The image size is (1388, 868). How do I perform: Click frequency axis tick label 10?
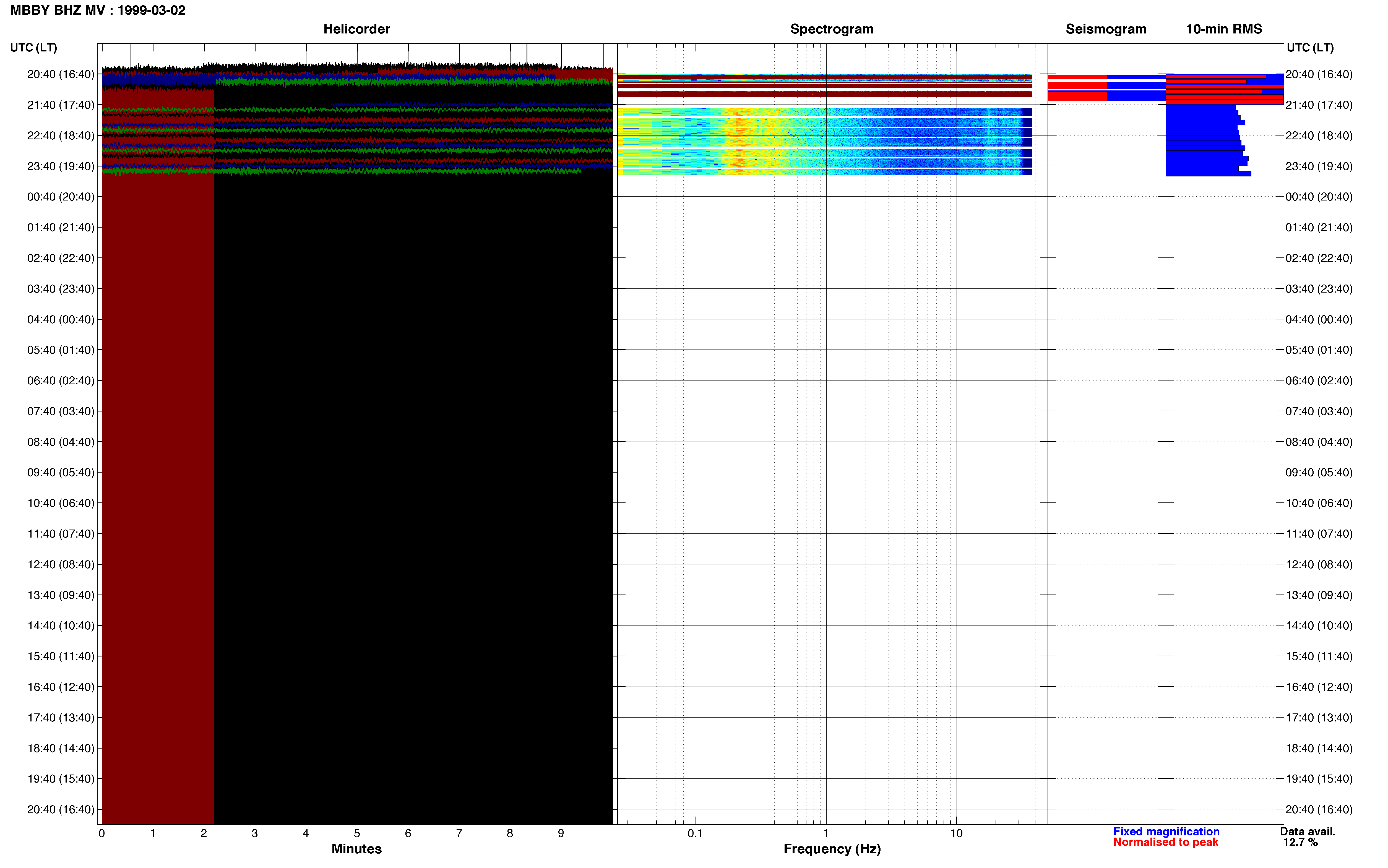click(x=956, y=833)
